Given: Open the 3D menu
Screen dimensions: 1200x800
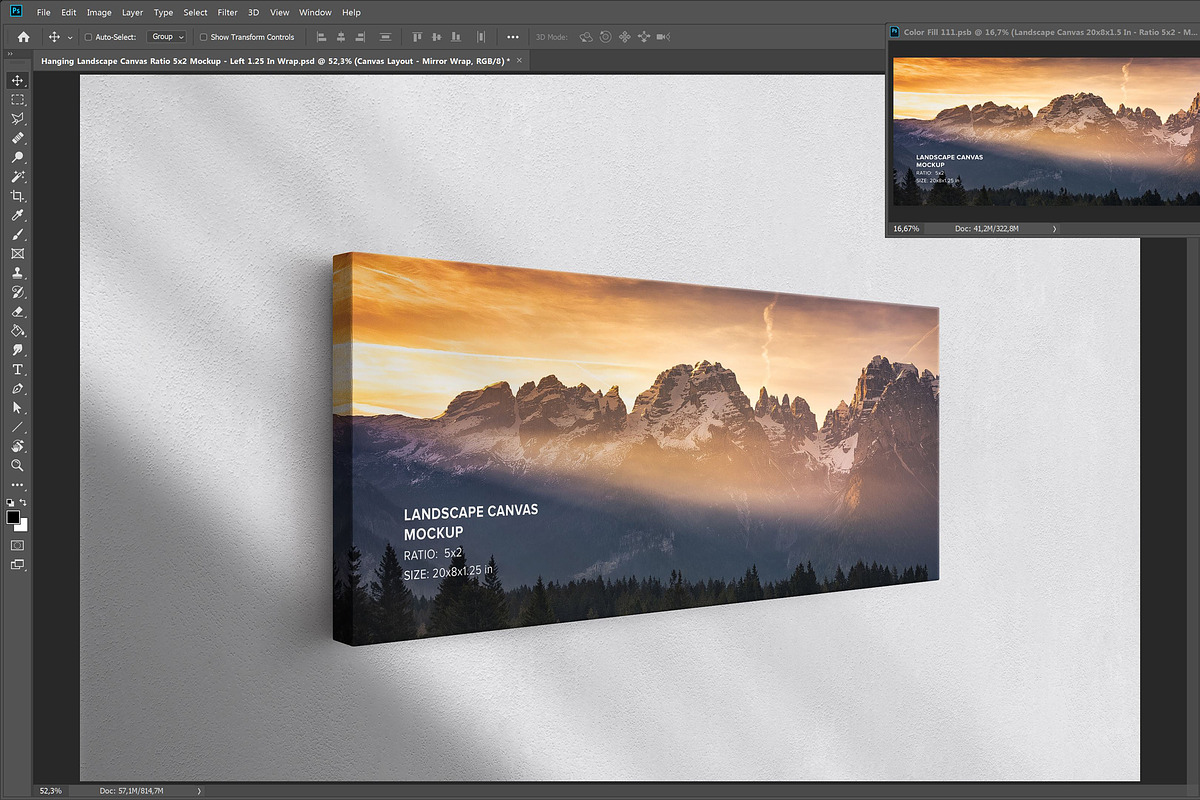Looking at the screenshot, I should pos(254,13).
